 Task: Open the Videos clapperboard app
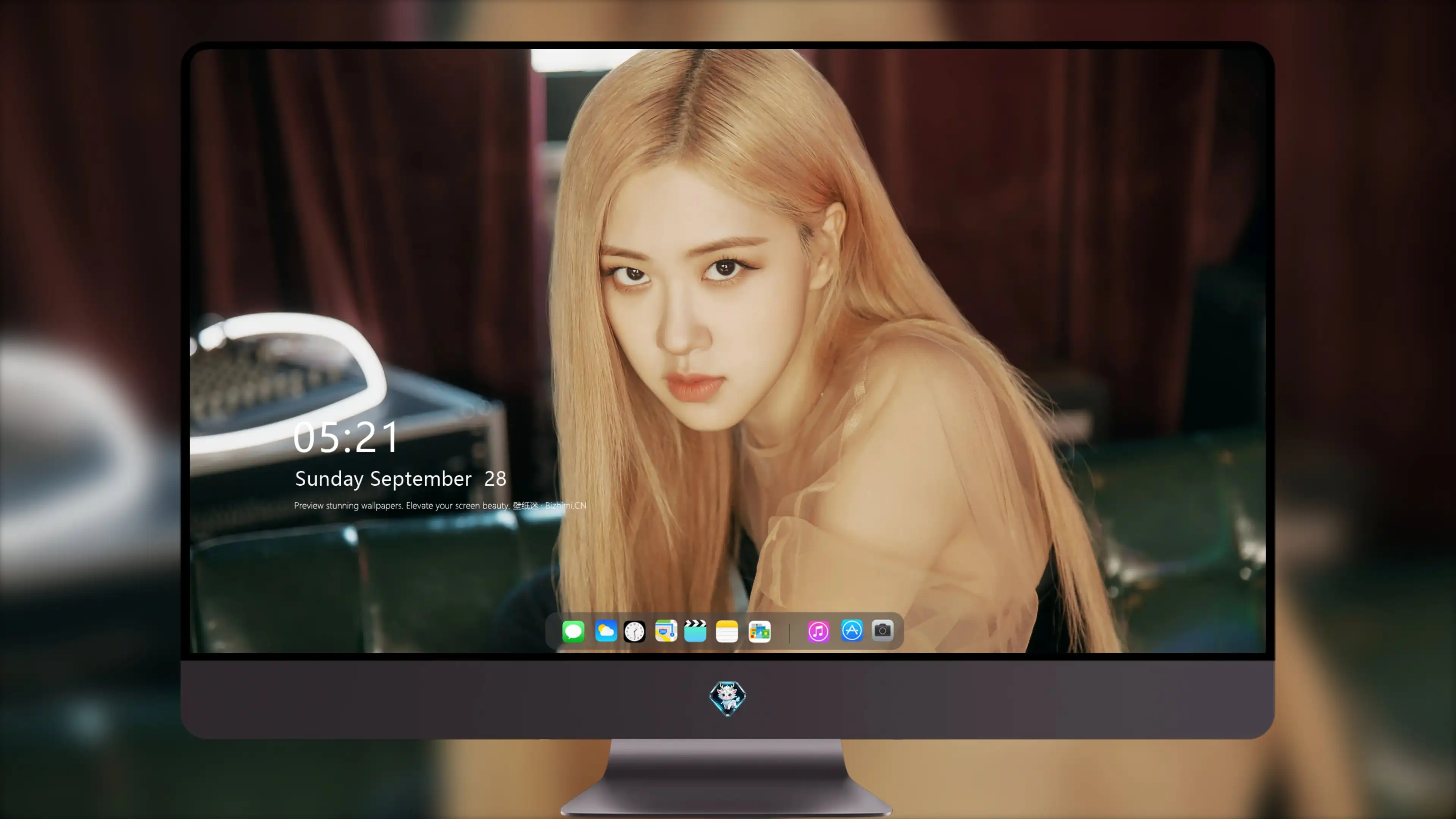pyautogui.click(x=695, y=631)
